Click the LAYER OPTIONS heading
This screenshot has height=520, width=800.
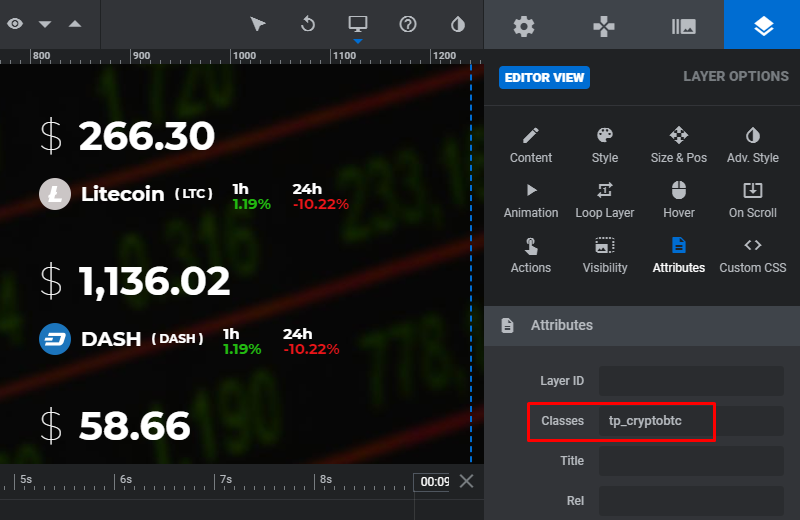(736, 77)
